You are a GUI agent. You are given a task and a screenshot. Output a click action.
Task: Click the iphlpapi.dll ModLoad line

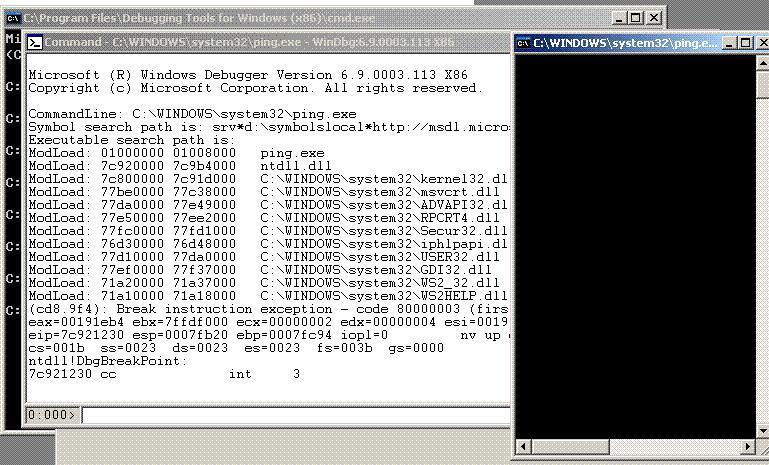point(268,244)
